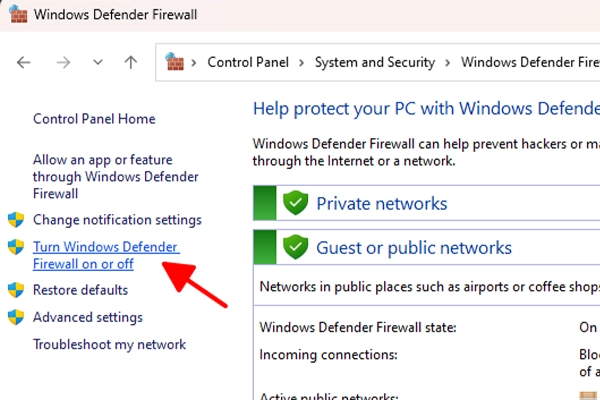
Task: Open Allow an app or feature link
Action: click(116, 176)
